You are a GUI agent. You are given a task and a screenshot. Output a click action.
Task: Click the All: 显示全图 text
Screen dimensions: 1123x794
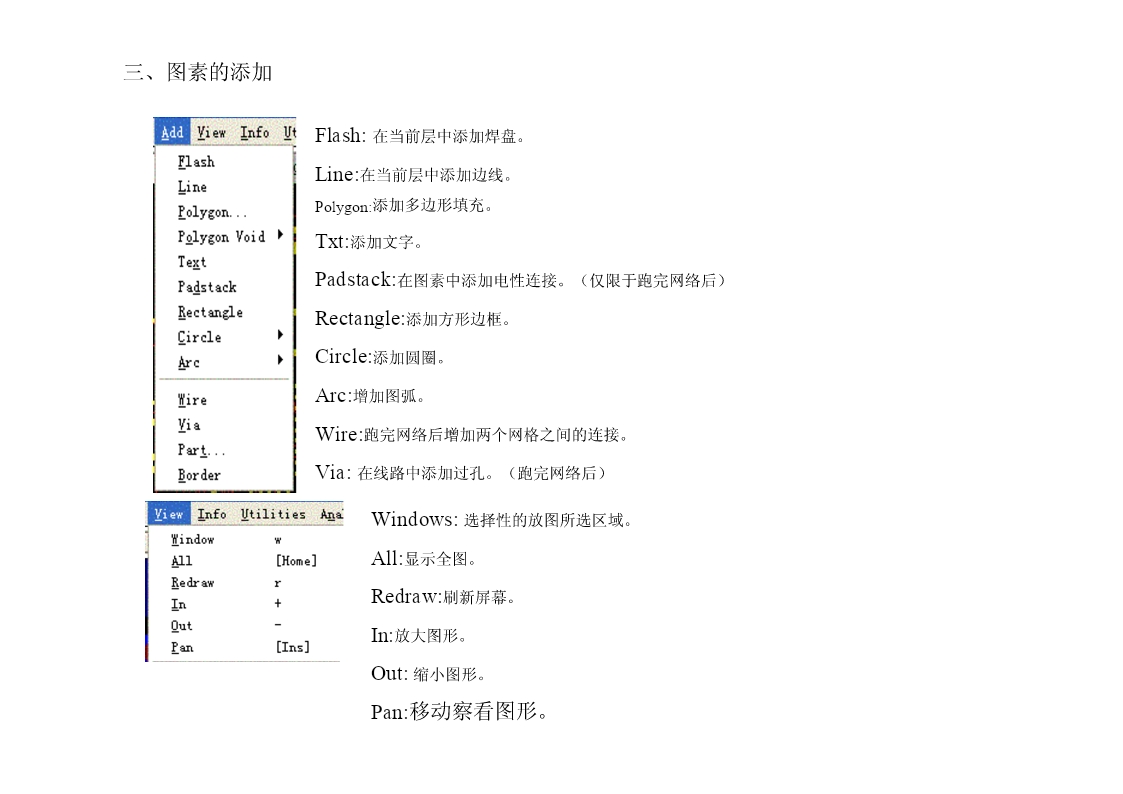424,558
